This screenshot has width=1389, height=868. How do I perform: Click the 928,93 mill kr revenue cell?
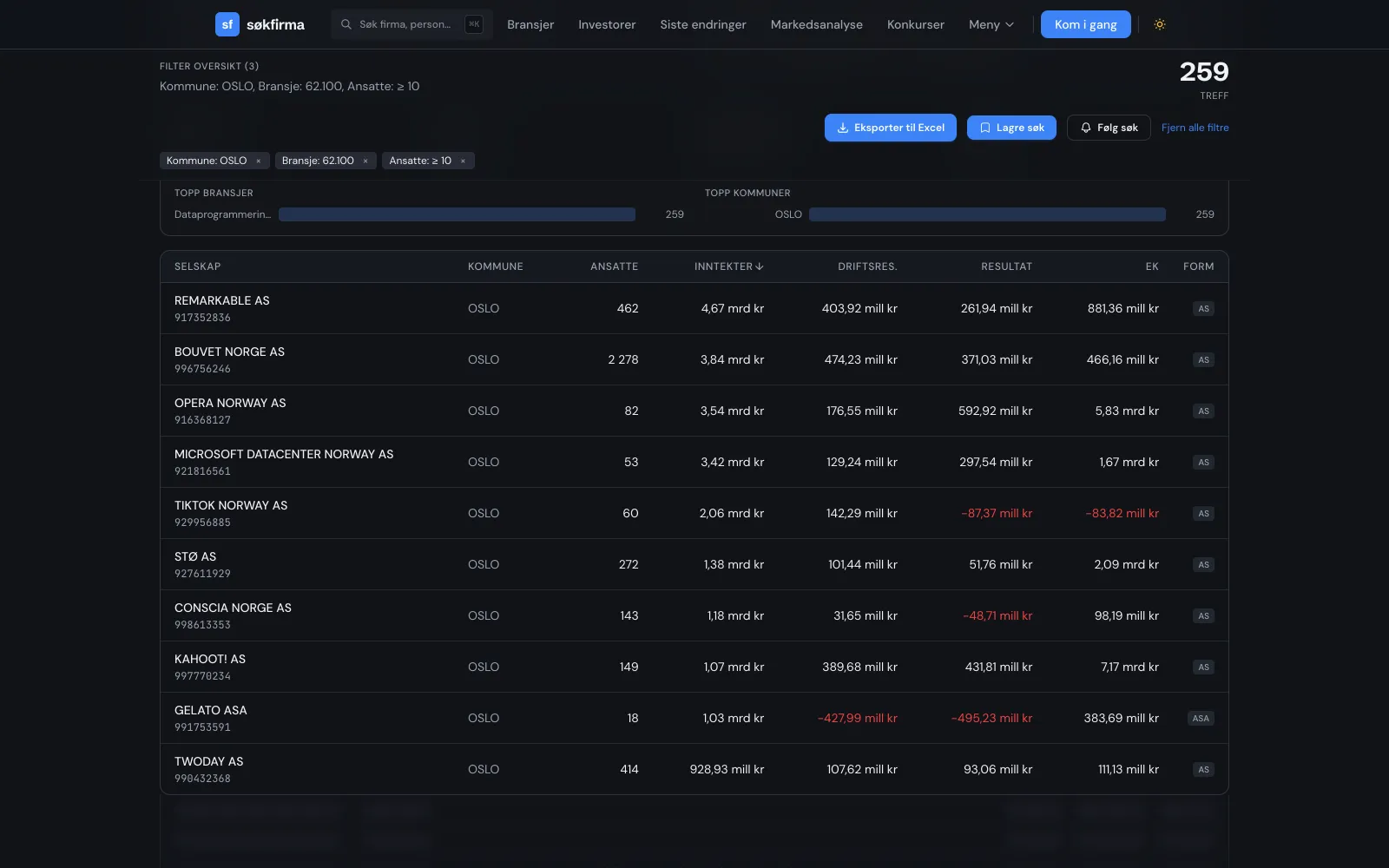tap(727, 769)
